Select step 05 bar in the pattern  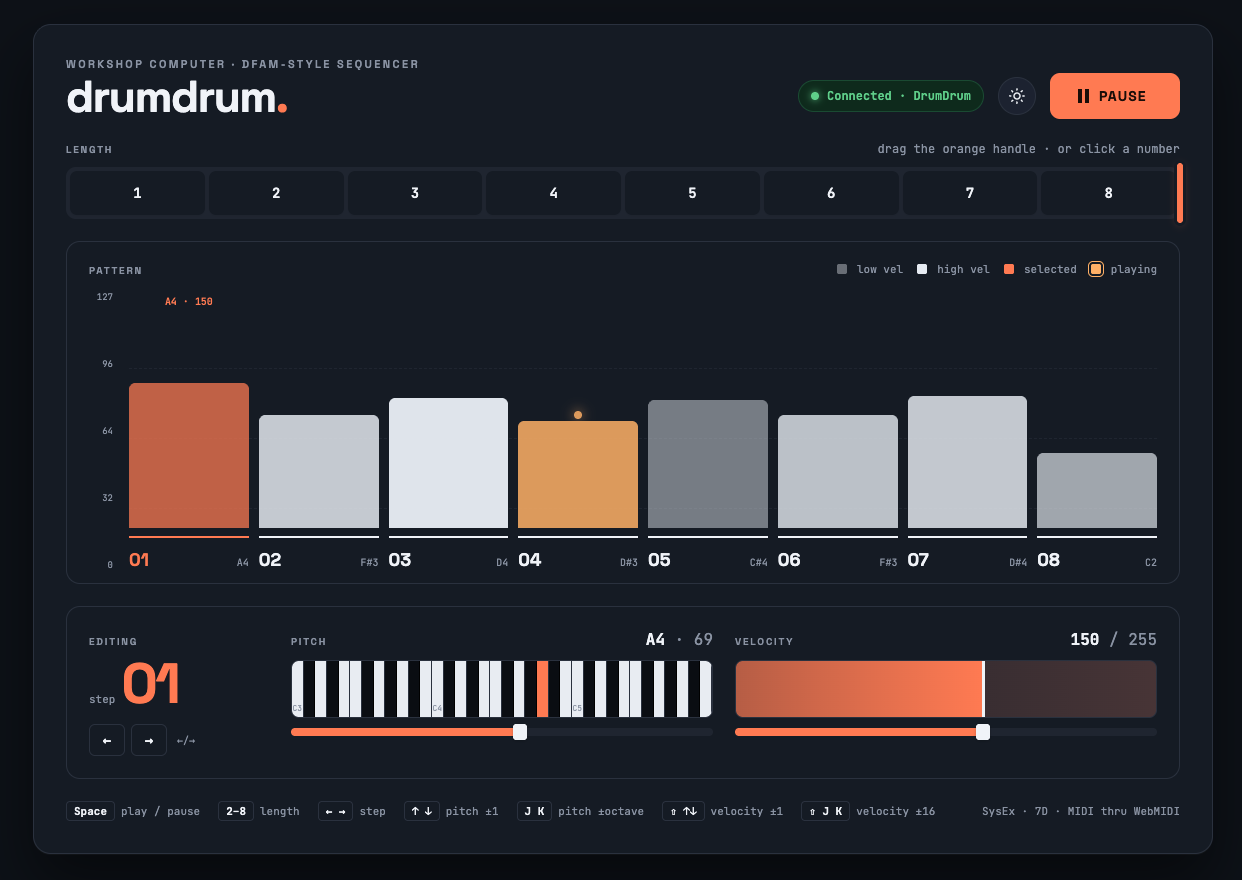(708, 464)
